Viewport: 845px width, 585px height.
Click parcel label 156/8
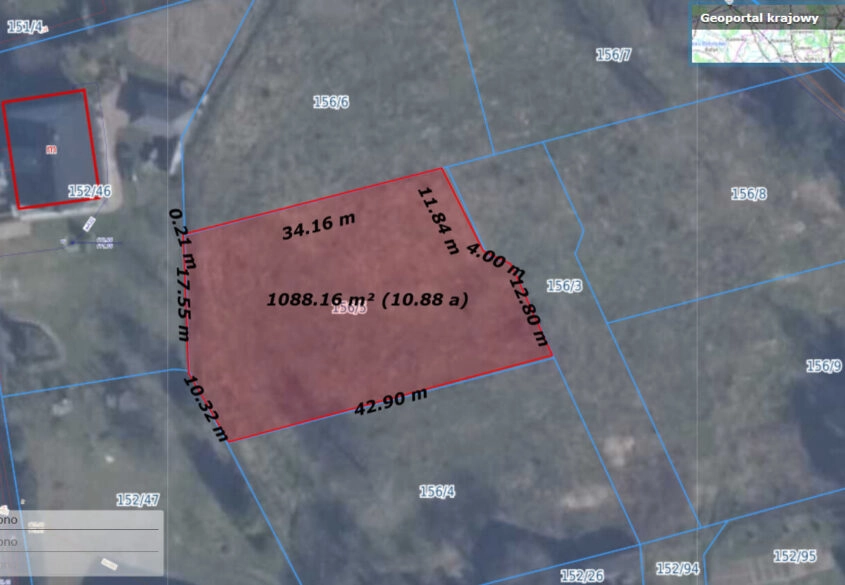click(749, 194)
